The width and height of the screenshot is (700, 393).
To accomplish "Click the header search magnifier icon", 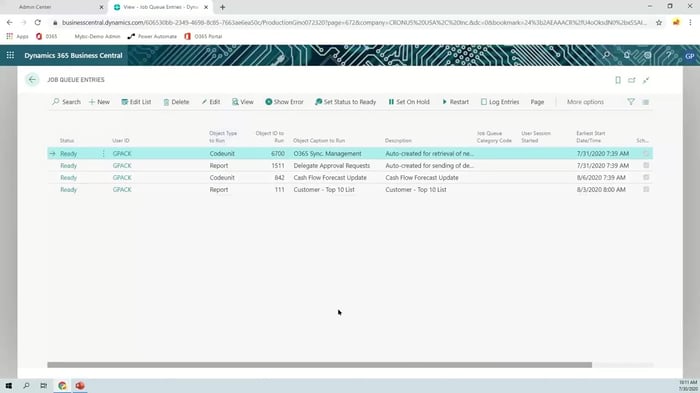I will click(x=606, y=55).
